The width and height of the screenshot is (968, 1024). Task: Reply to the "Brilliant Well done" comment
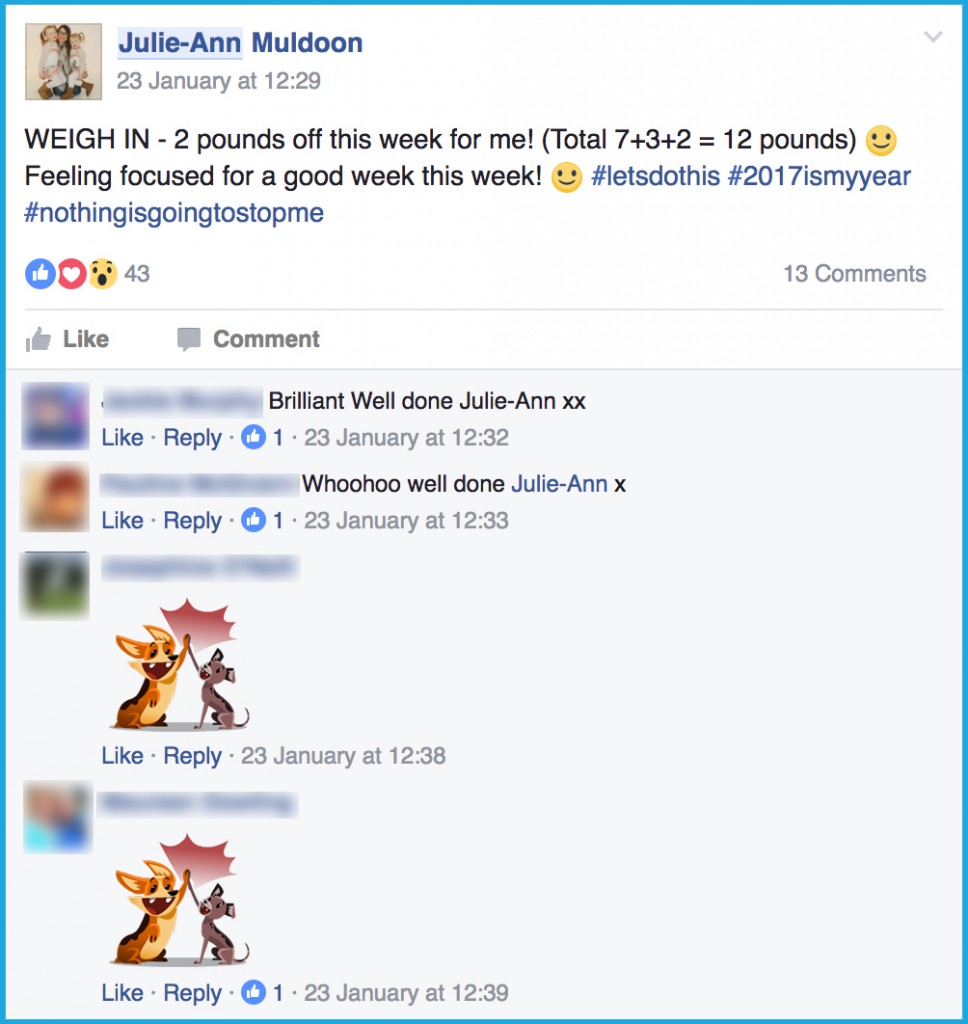coord(193,438)
